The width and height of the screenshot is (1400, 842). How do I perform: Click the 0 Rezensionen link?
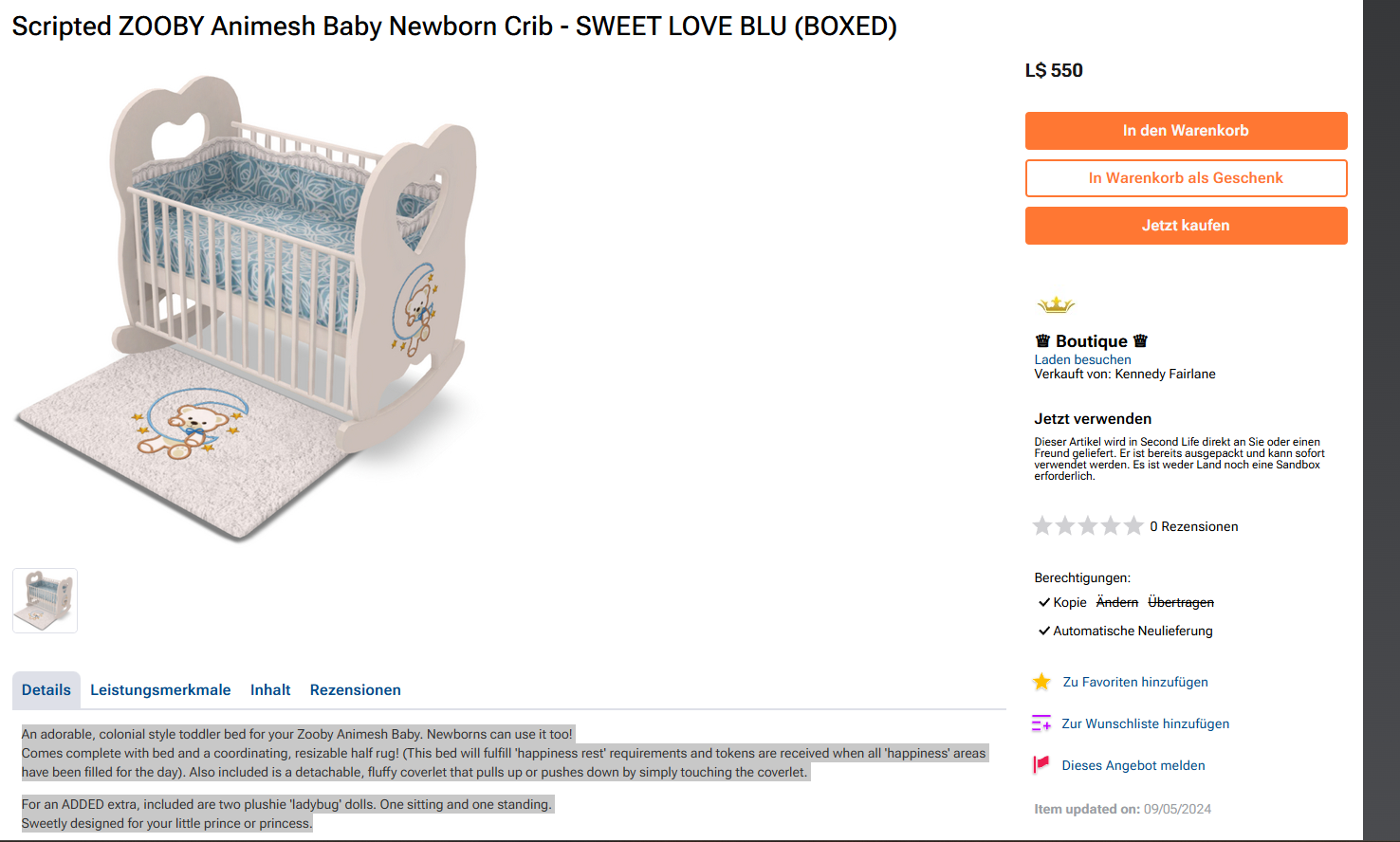point(1193,526)
